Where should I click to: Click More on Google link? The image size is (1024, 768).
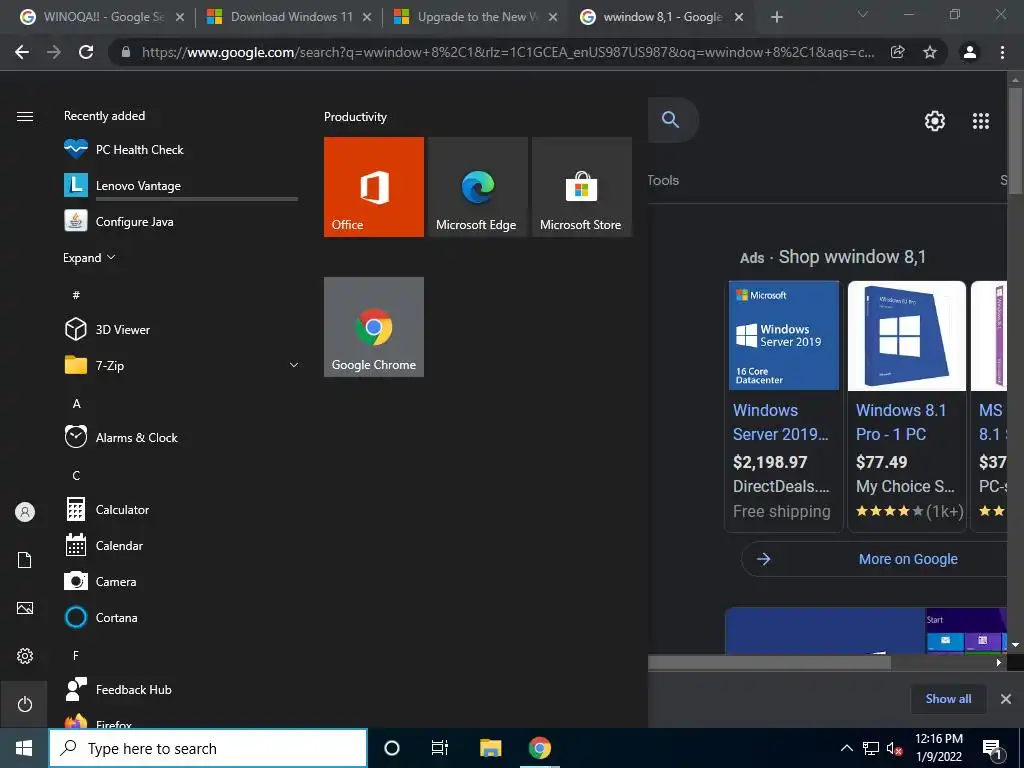tap(908, 559)
